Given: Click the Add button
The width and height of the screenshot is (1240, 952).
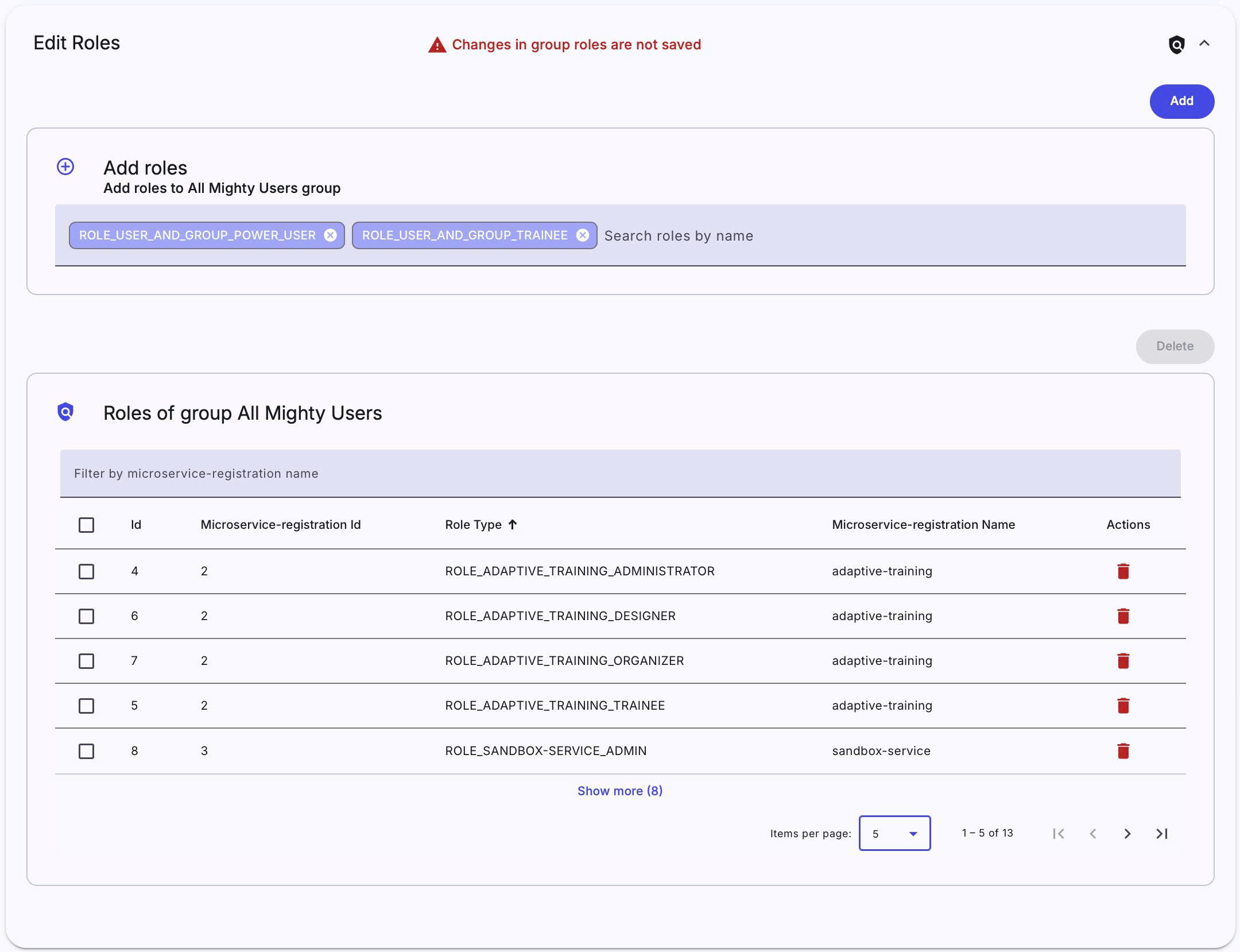Looking at the screenshot, I should point(1181,101).
